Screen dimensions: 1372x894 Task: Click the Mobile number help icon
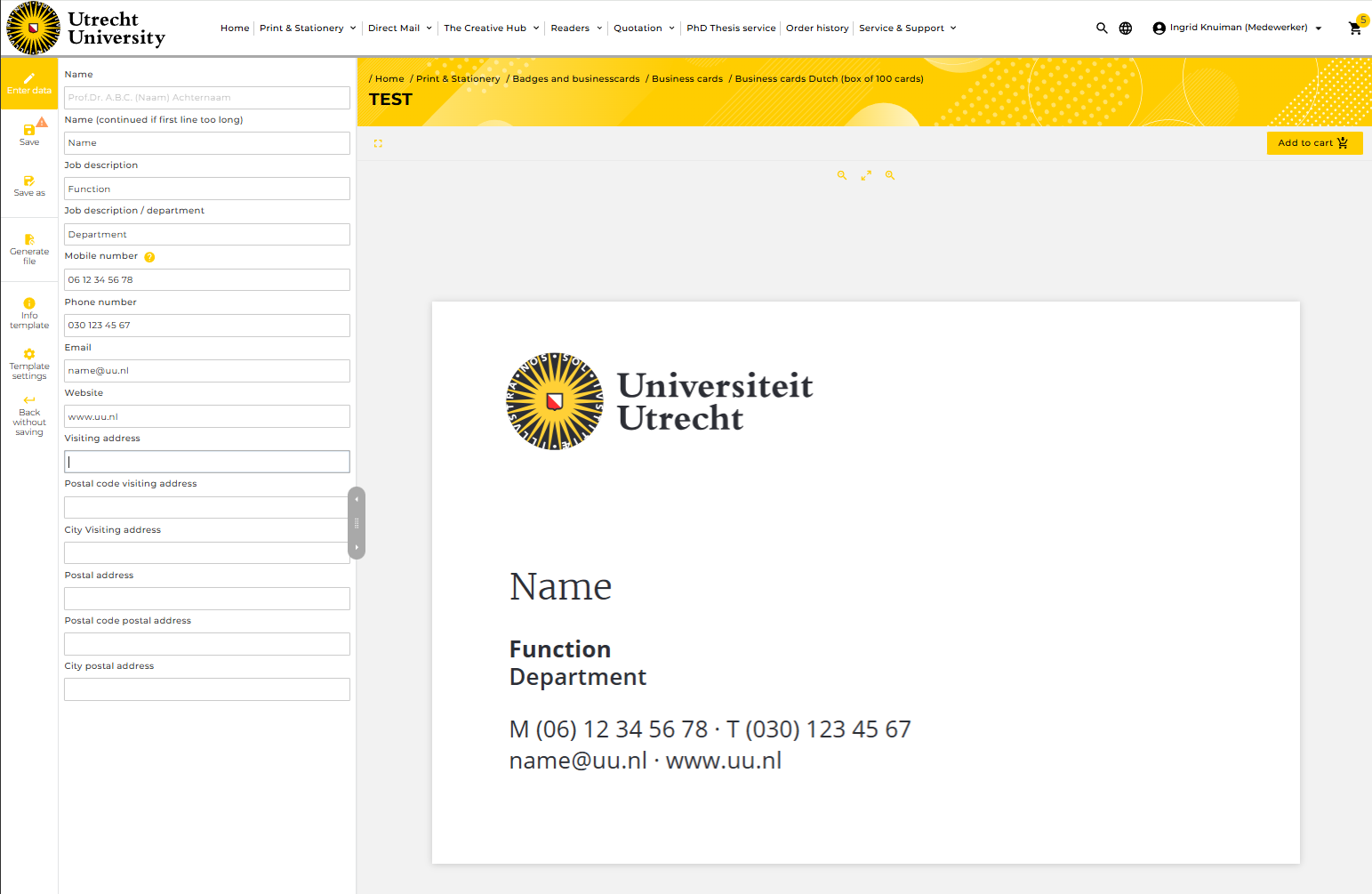pos(149,257)
